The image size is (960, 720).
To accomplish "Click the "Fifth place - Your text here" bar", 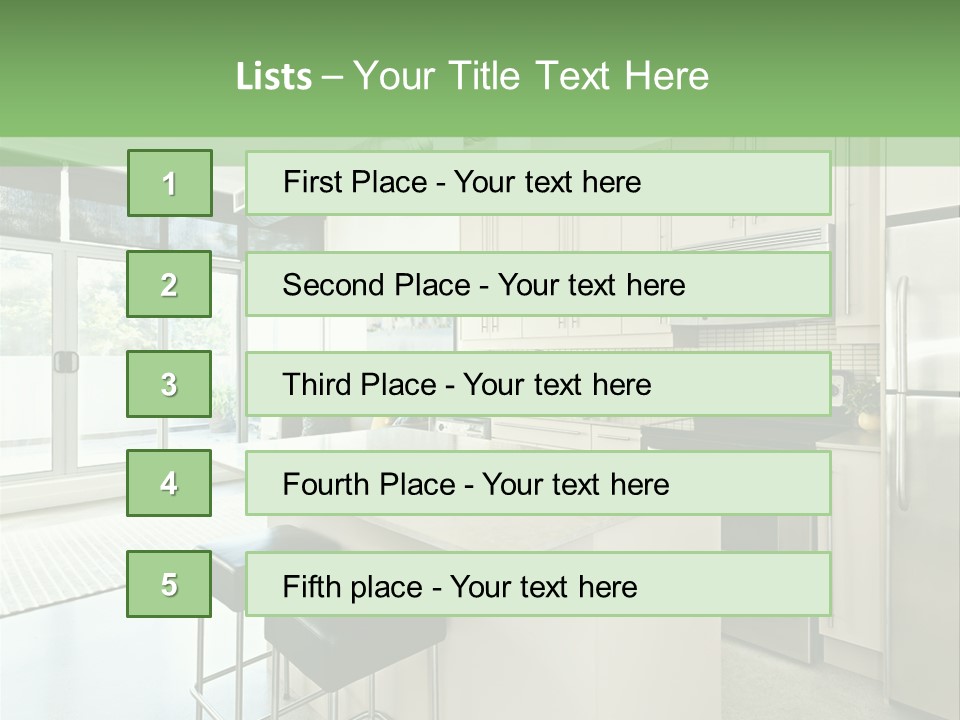I will coord(538,584).
